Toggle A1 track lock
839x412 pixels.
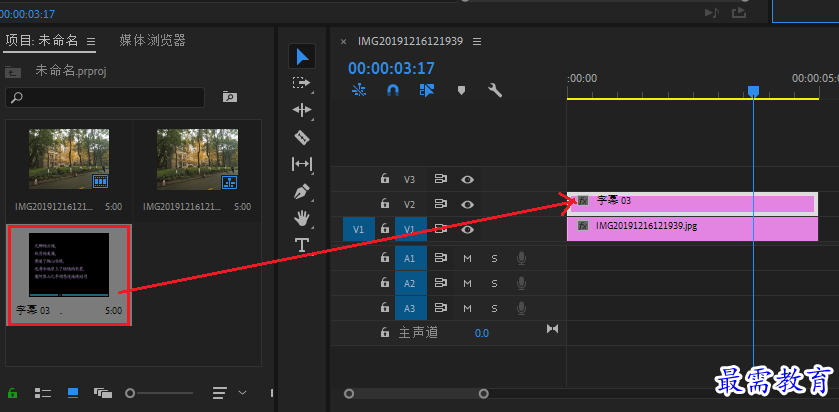(x=384, y=258)
